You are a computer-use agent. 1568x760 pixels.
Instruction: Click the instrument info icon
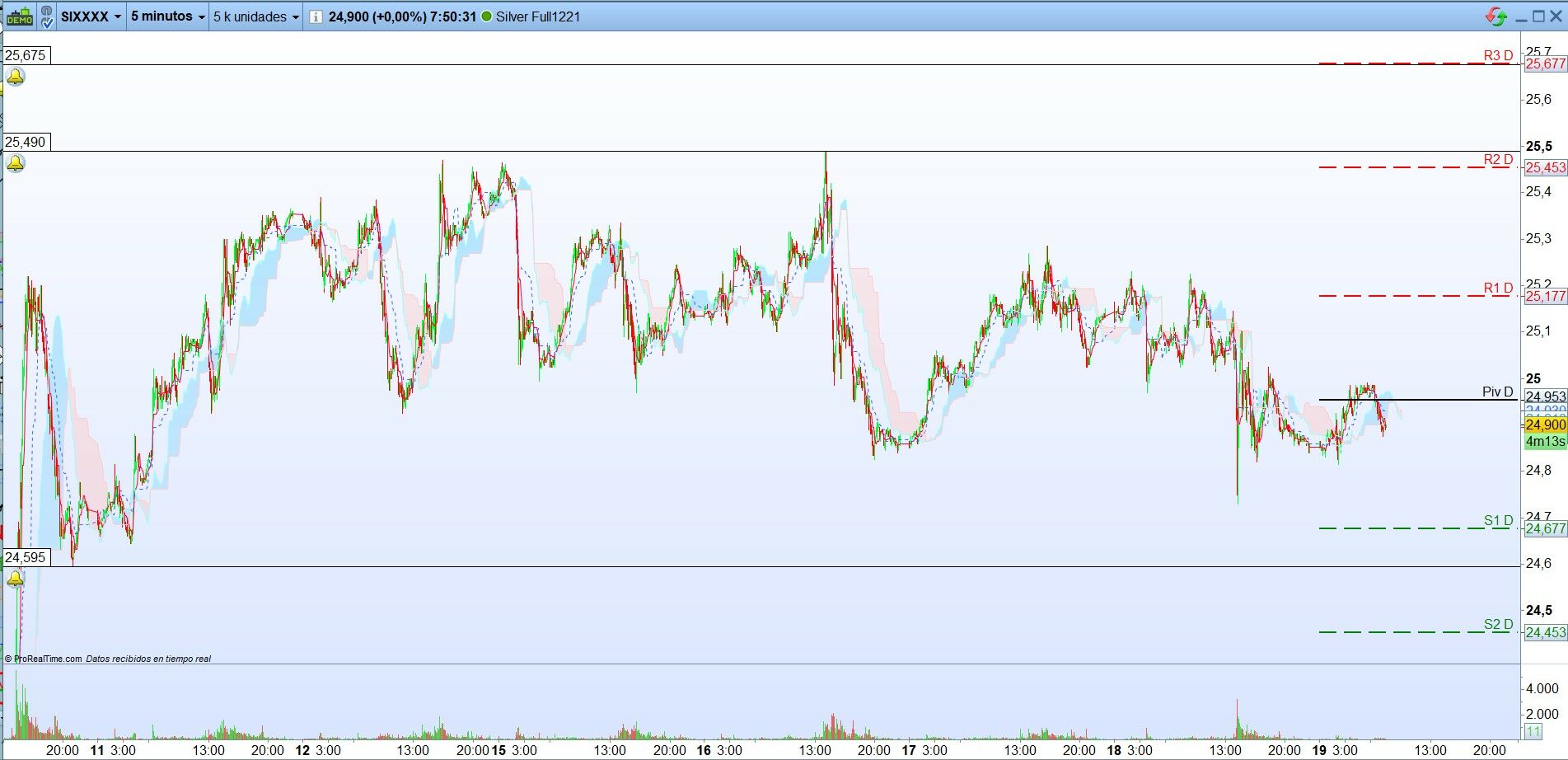tap(316, 16)
